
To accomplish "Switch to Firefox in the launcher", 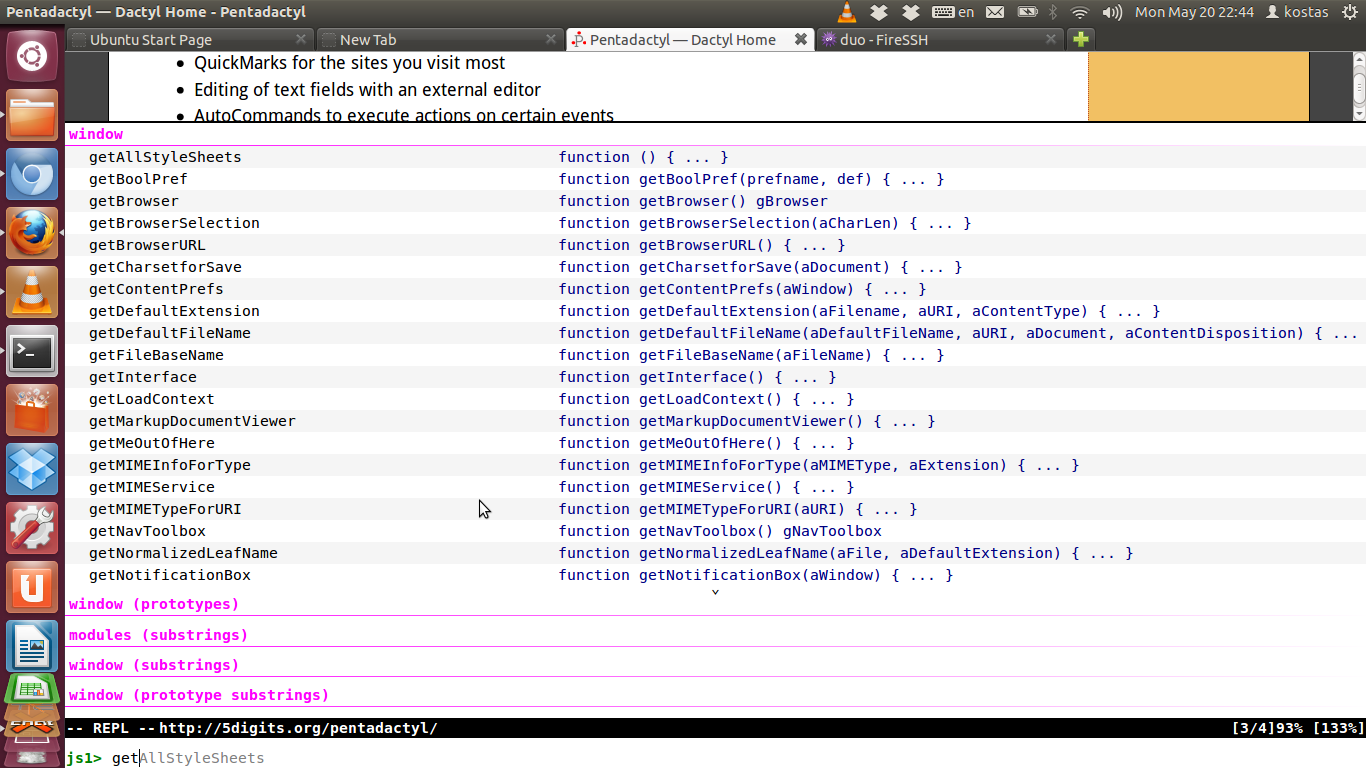I will coord(32,233).
